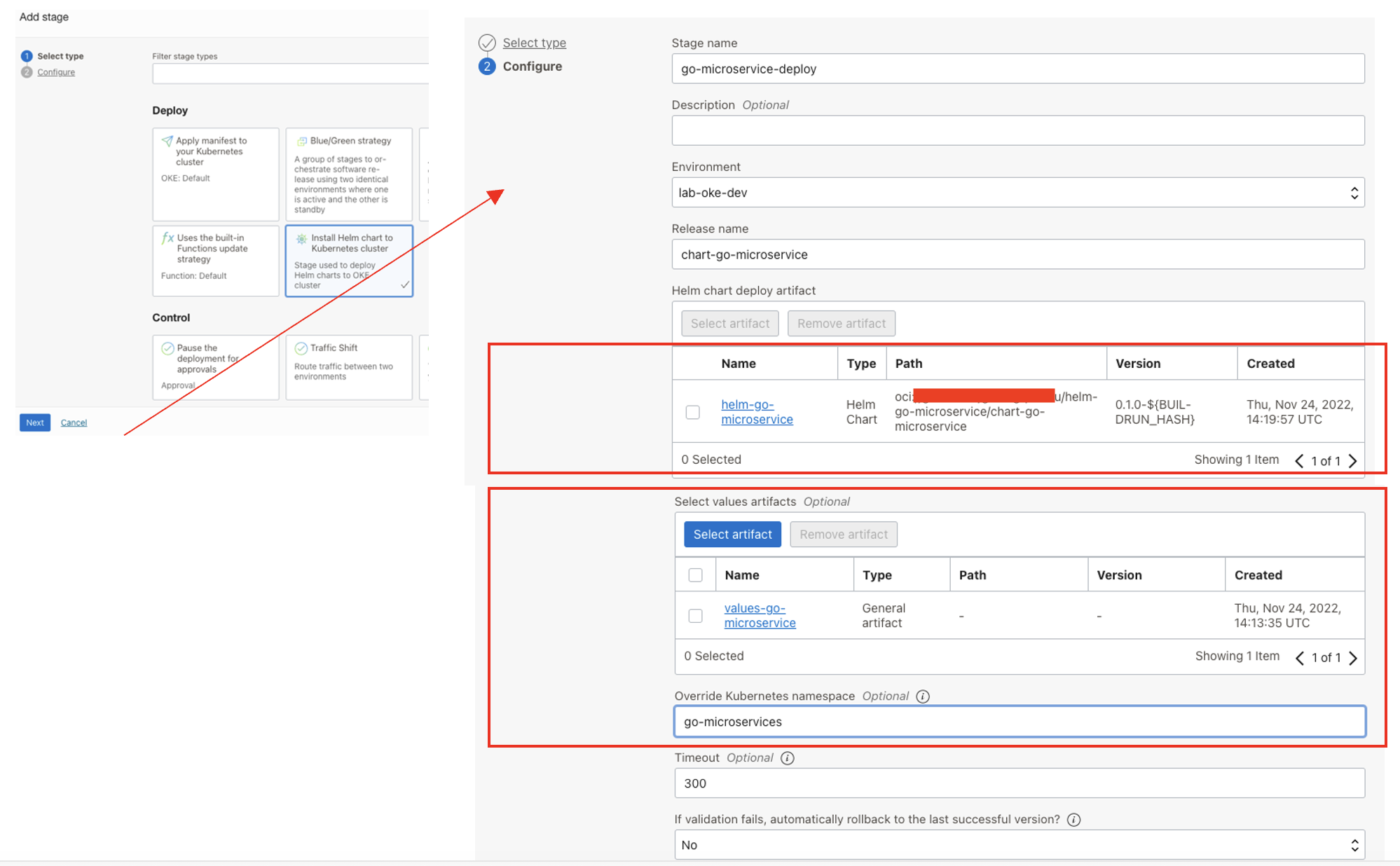Viewport: 1400px width, 866px height.
Task: Check the helm-go-microservice artifact checkbox
Action: pyautogui.click(x=692, y=412)
